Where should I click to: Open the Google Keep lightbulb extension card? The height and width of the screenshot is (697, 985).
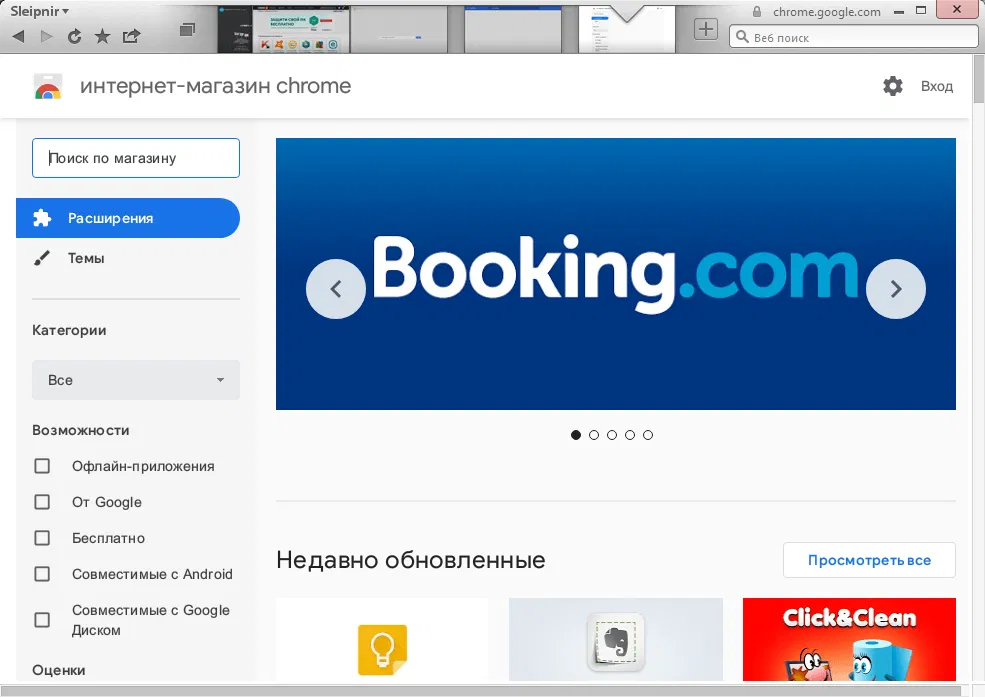382,639
